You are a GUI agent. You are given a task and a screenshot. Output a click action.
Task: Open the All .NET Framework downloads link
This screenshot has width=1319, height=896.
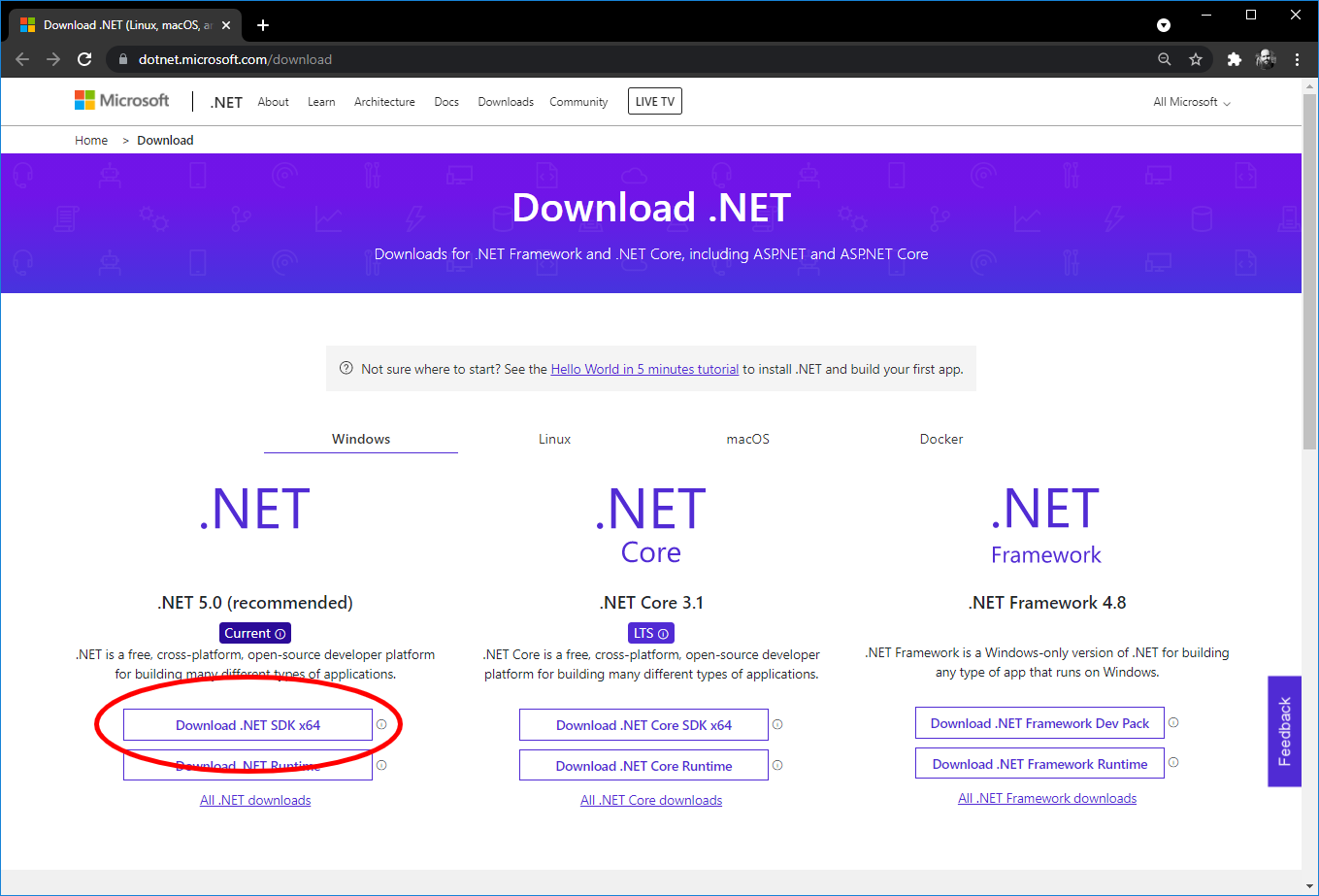click(1047, 799)
